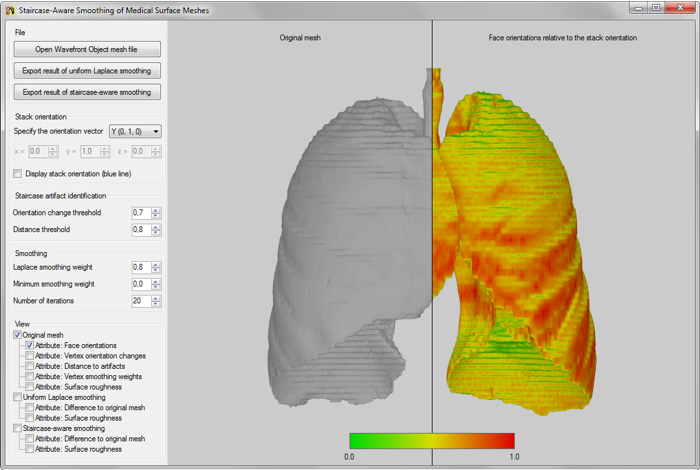Image resolution: width=700 pixels, height=470 pixels.
Task: Maximize the application window
Action: (656, 8)
